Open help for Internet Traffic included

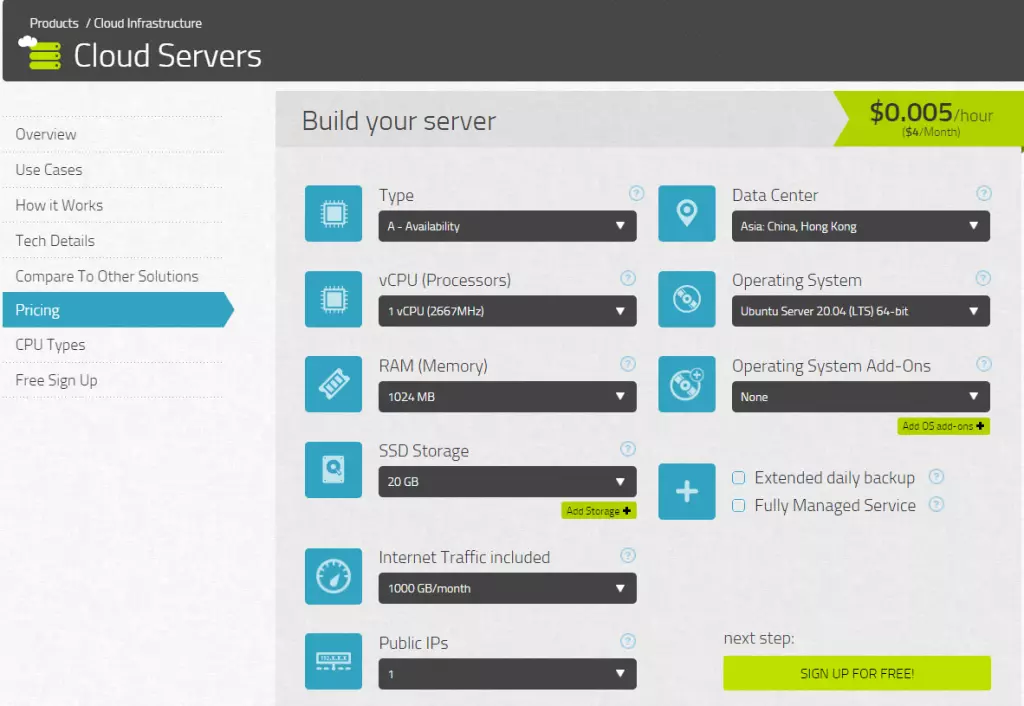pyautogui.click(x=628, y=555)
